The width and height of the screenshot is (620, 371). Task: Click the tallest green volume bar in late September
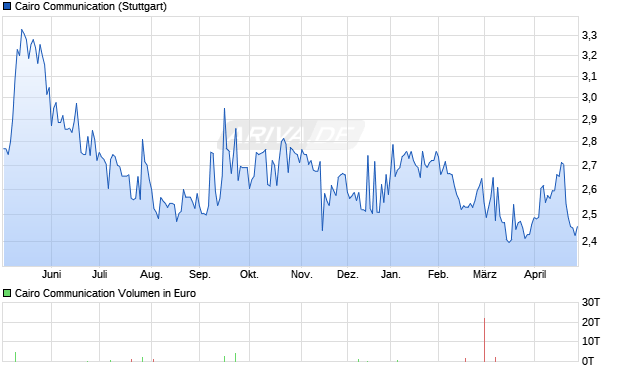pos(235,358)
